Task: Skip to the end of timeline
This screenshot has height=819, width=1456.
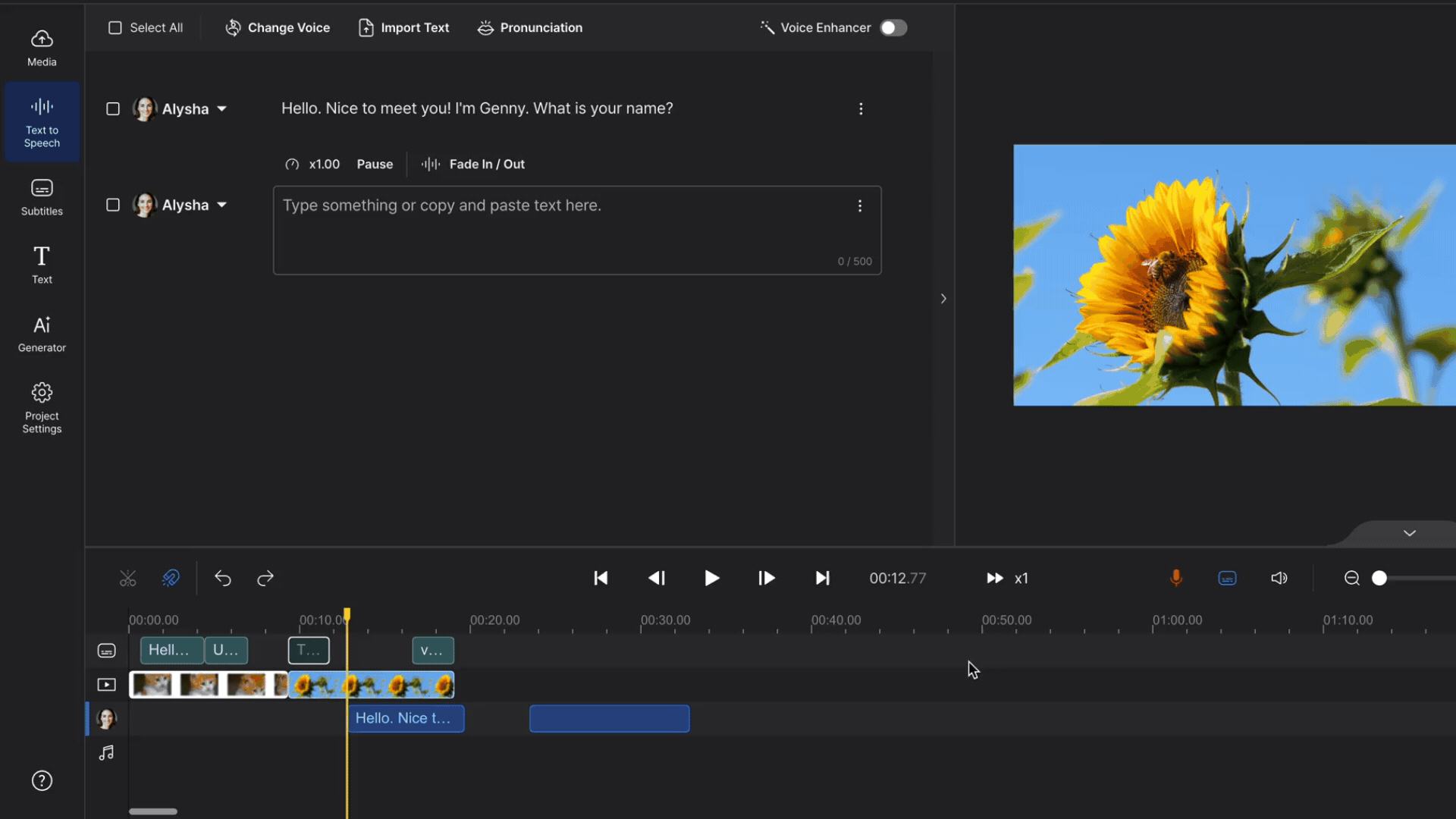Action: tap(822, 579)
